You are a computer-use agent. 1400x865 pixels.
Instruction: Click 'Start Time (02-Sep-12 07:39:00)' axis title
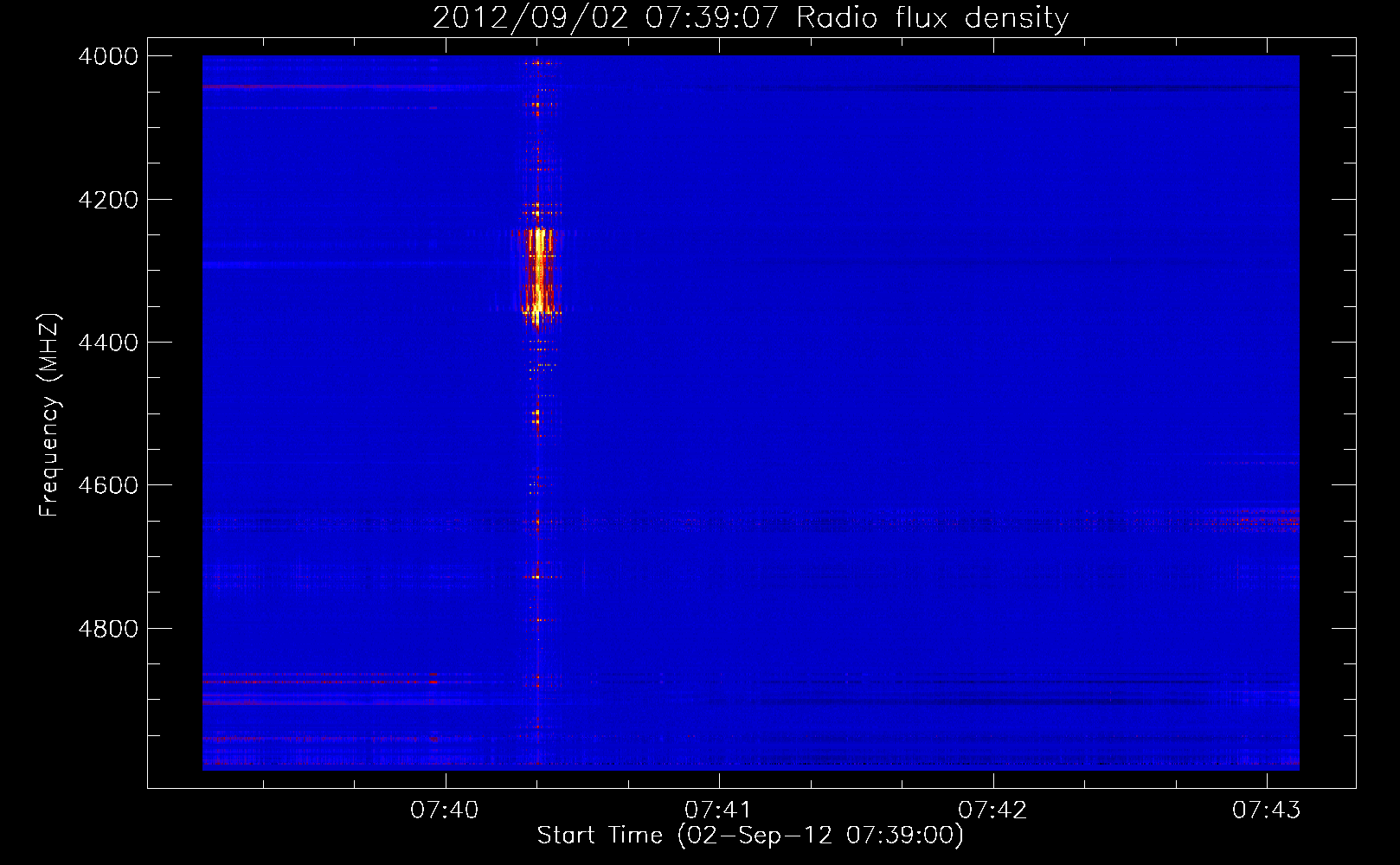pos(750,836)
